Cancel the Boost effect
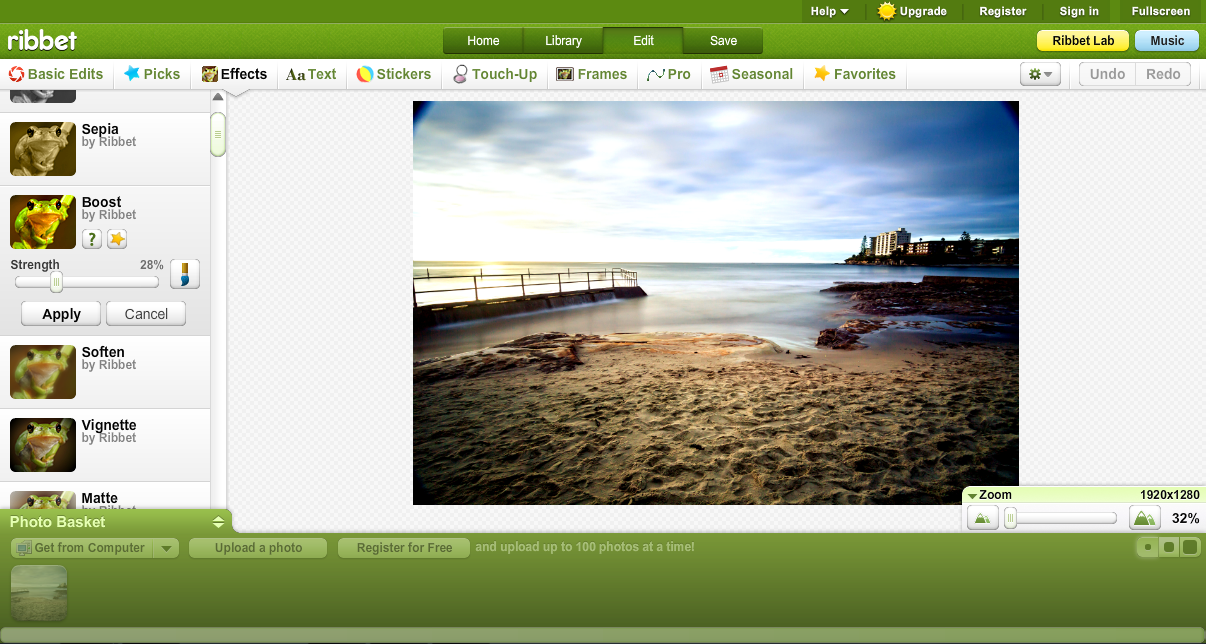 [x=146, y=314]
